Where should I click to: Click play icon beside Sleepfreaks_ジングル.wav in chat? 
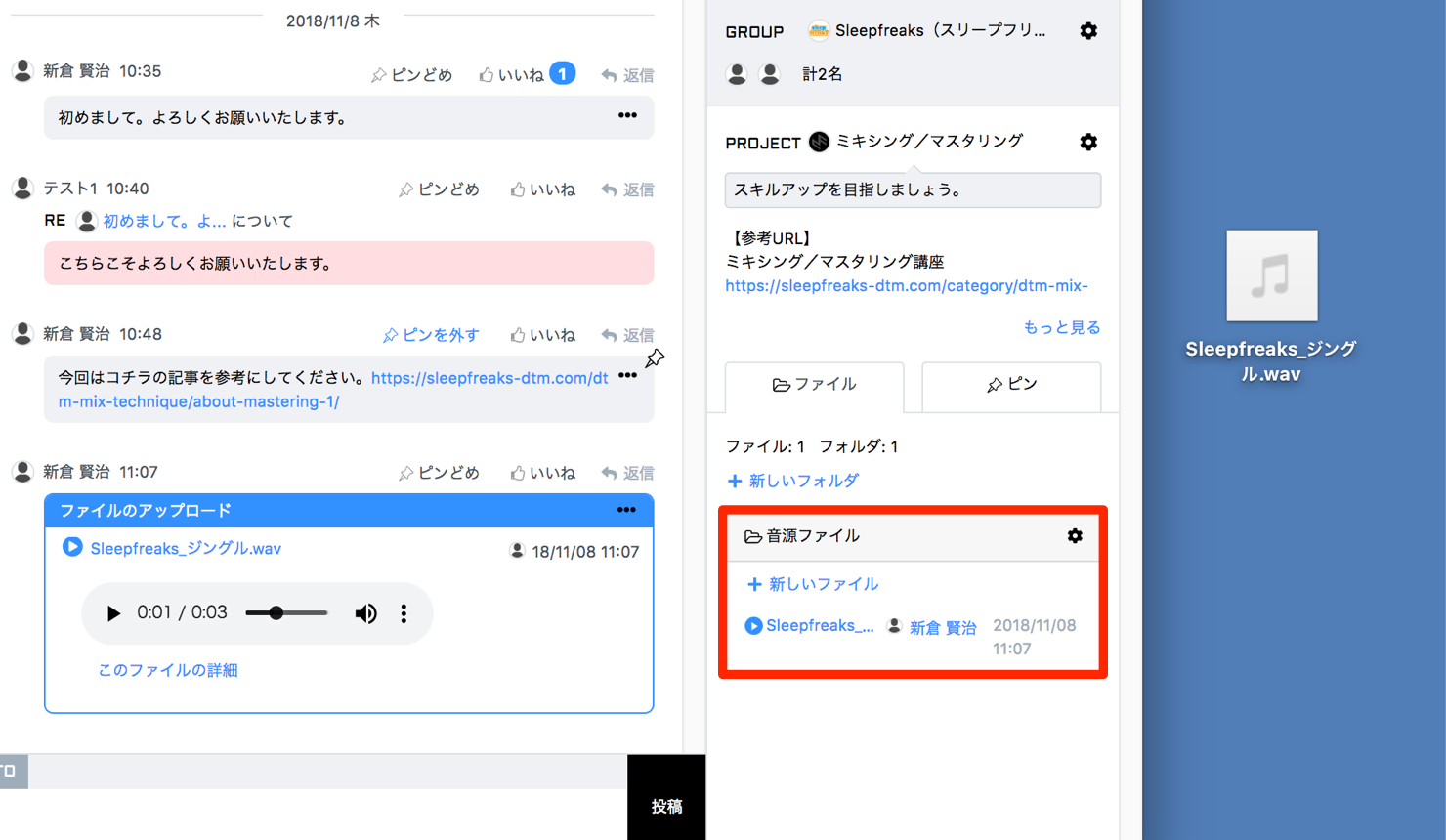coord(72,547)
